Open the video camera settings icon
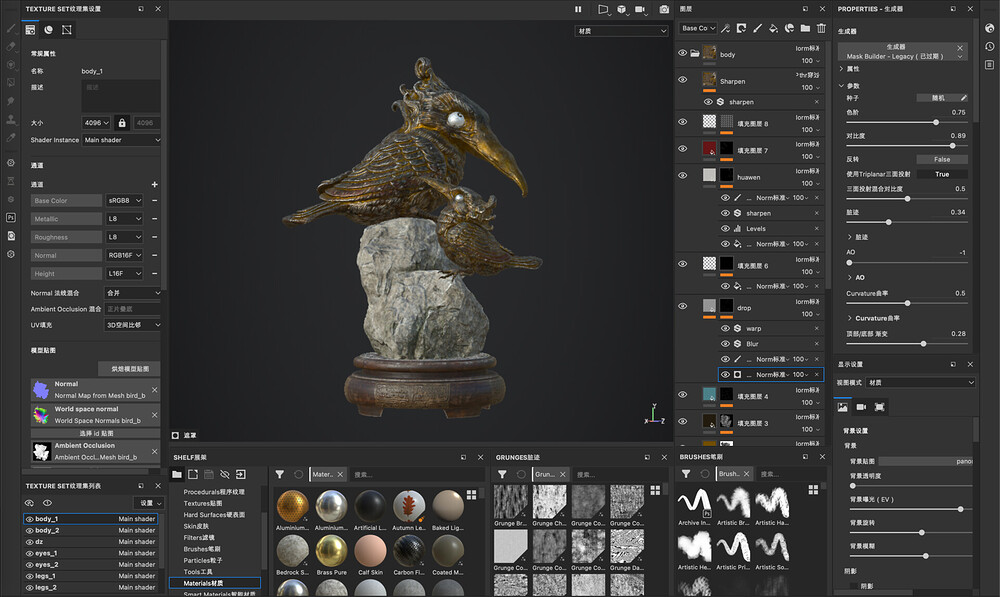 coord(640,9)
